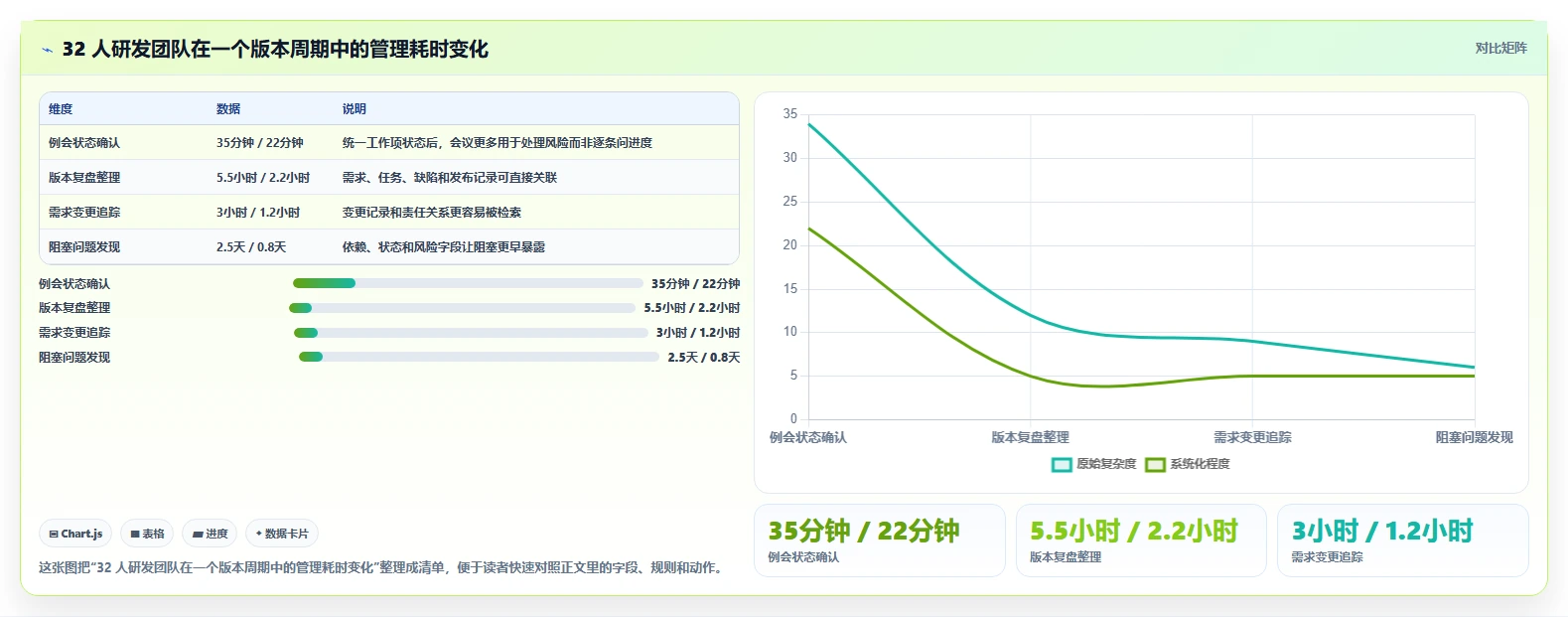Select the Chart.js tag chip
This screenshot has height=617, width=1568.
[75, 534]
